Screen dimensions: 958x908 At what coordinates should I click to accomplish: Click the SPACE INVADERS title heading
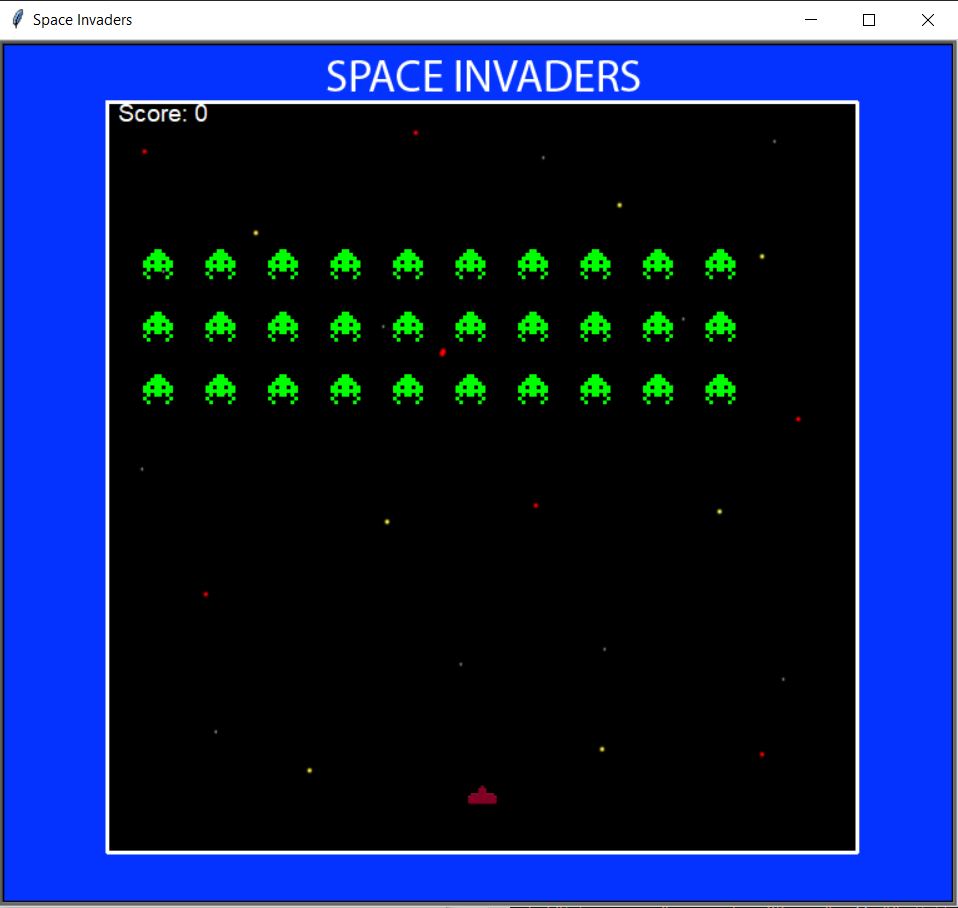[482, 77]
